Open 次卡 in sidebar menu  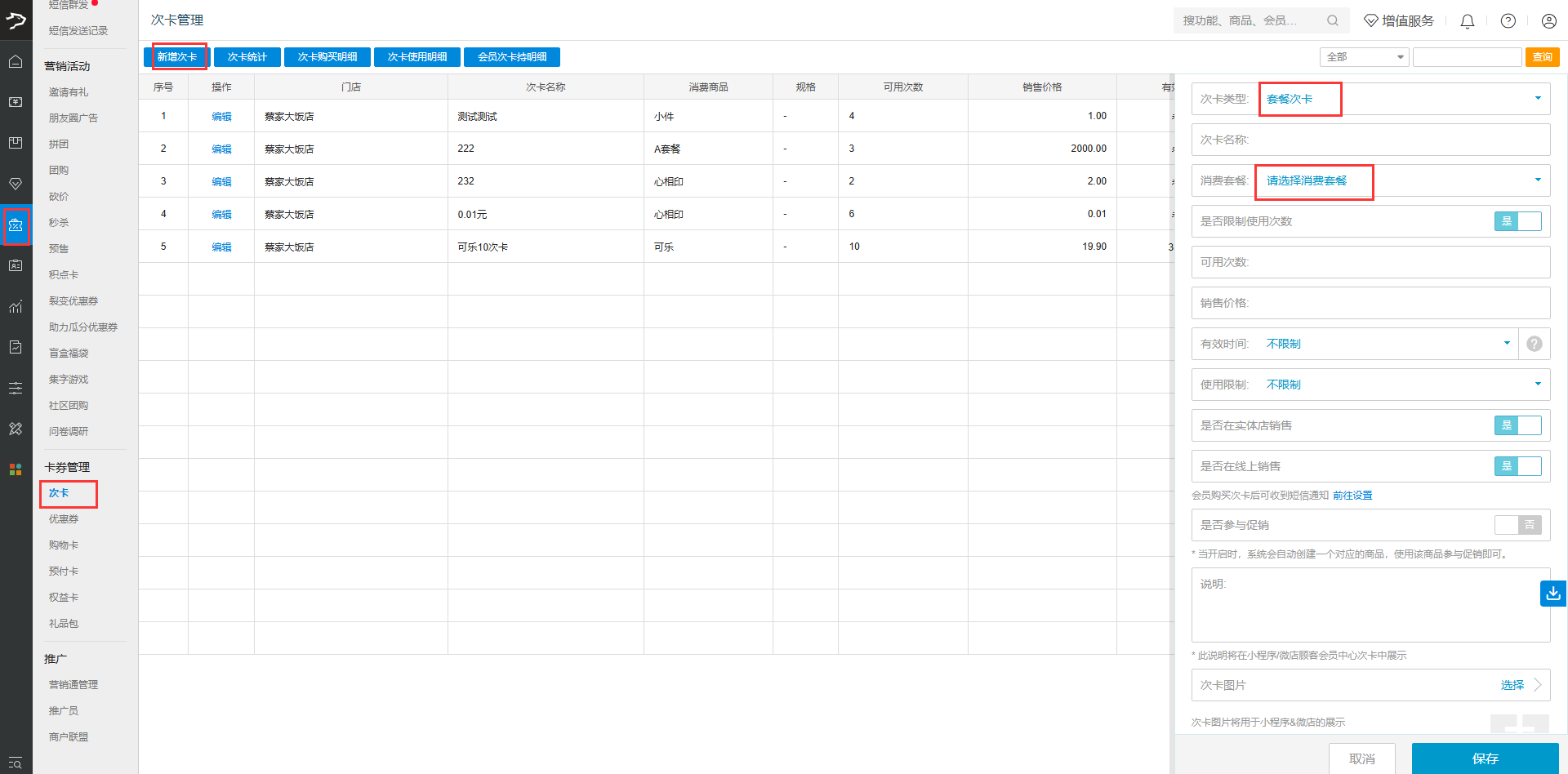point(59,493)
